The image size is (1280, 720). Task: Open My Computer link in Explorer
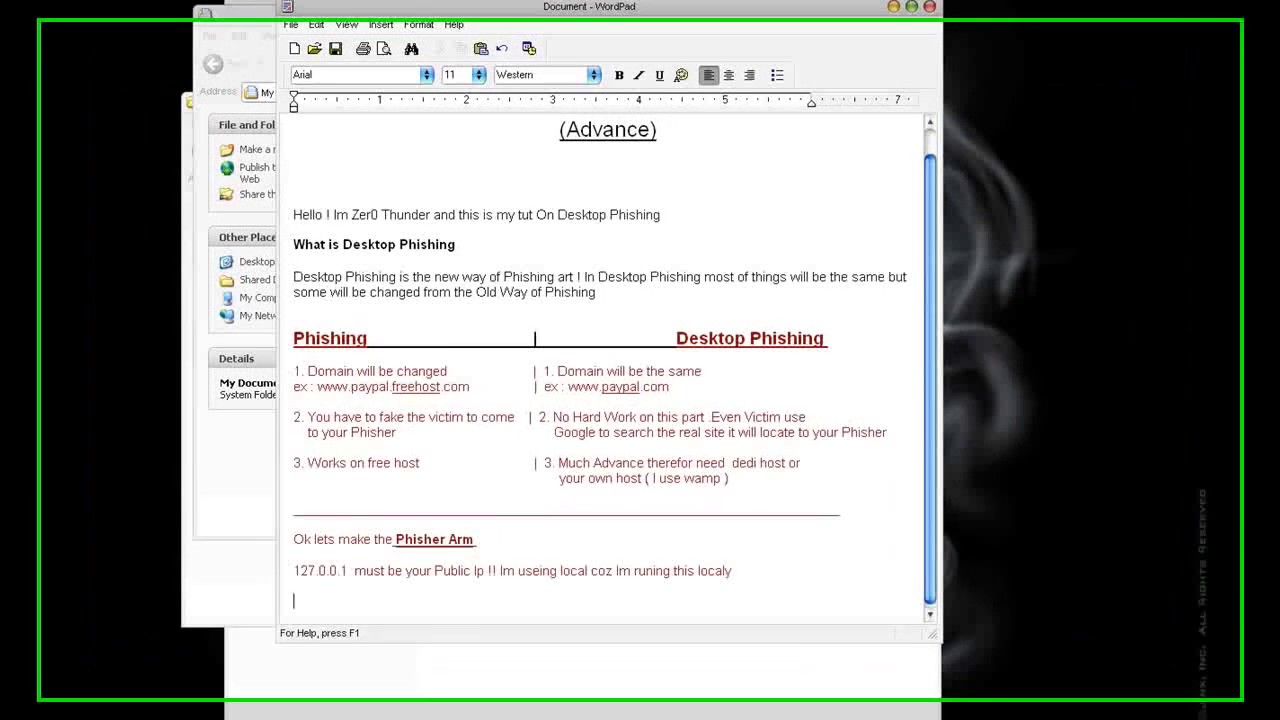248,298
